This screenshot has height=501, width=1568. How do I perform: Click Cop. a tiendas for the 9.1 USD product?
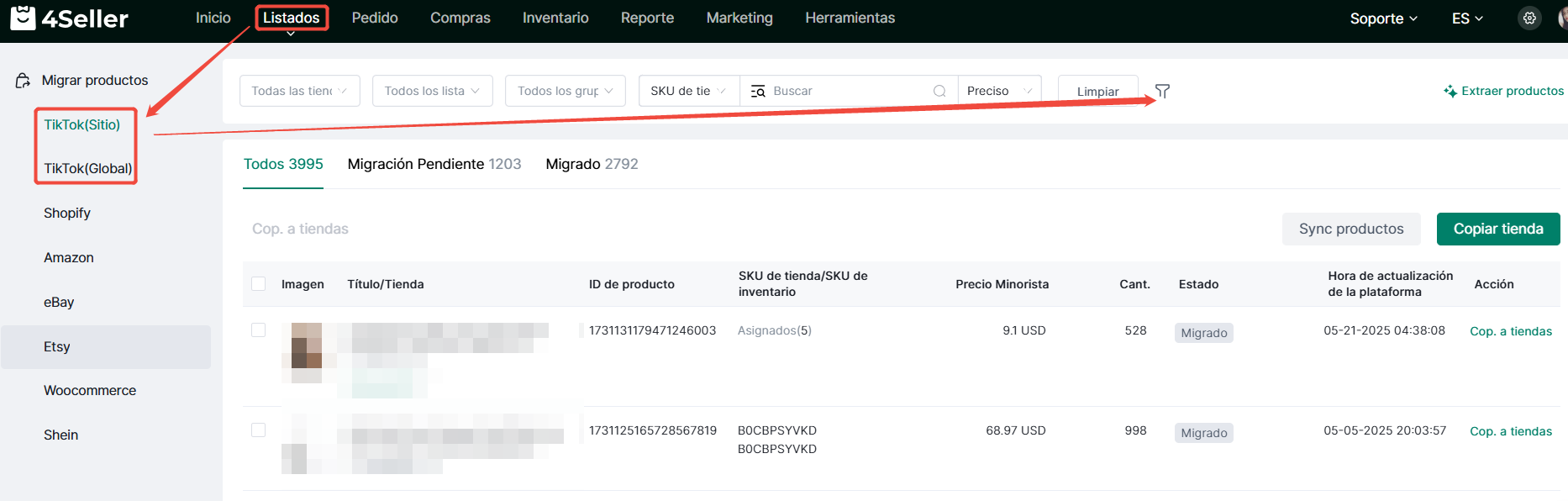(1511, 331)
